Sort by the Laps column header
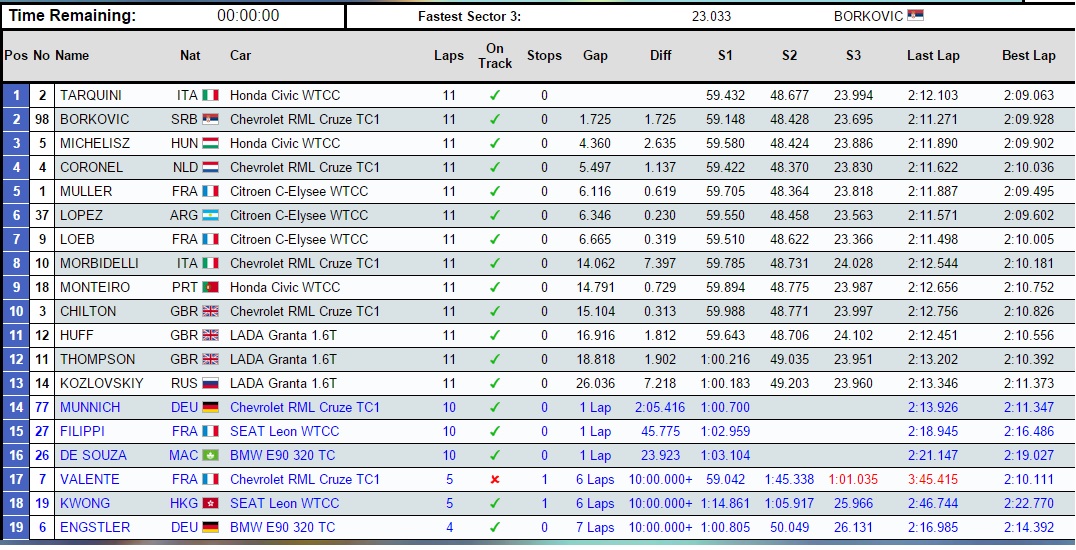 point(449,56)
